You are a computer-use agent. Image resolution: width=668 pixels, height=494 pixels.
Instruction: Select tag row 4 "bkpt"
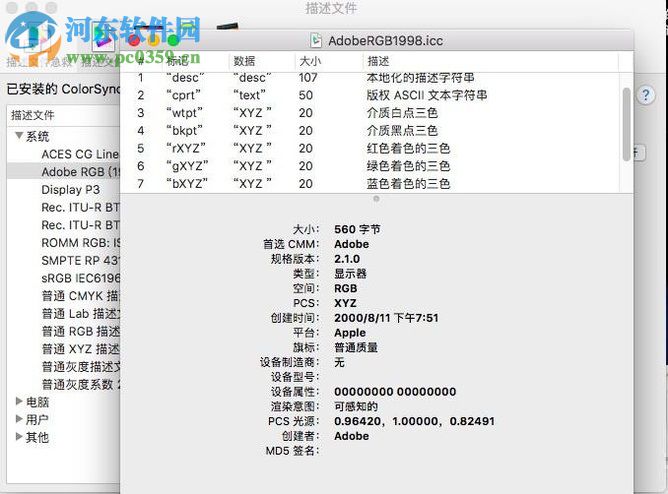click(370, 130)
